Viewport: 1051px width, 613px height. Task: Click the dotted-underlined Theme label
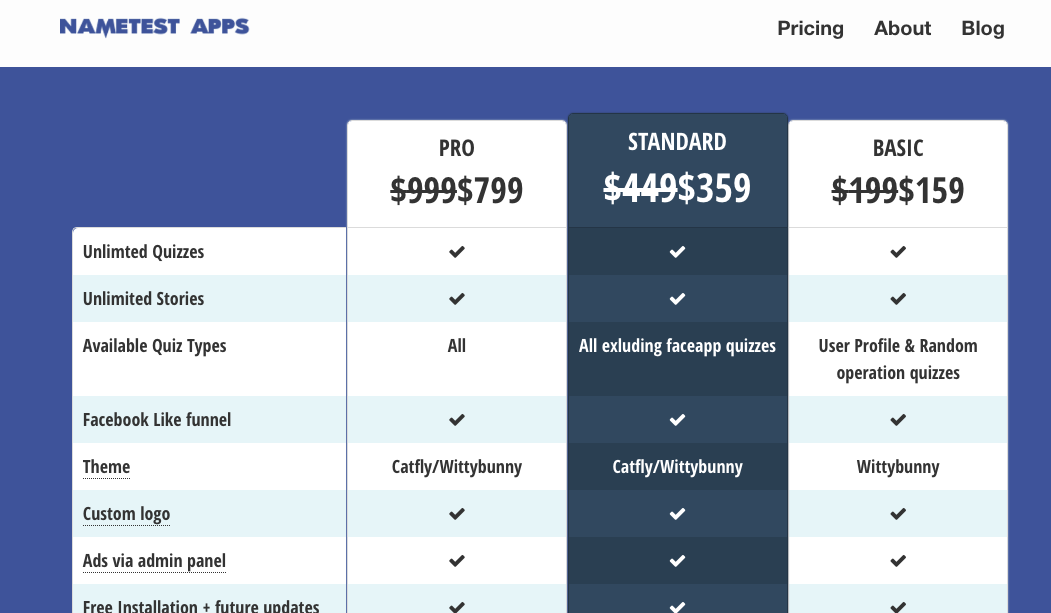pyautogui.click(x=106, y=467)
